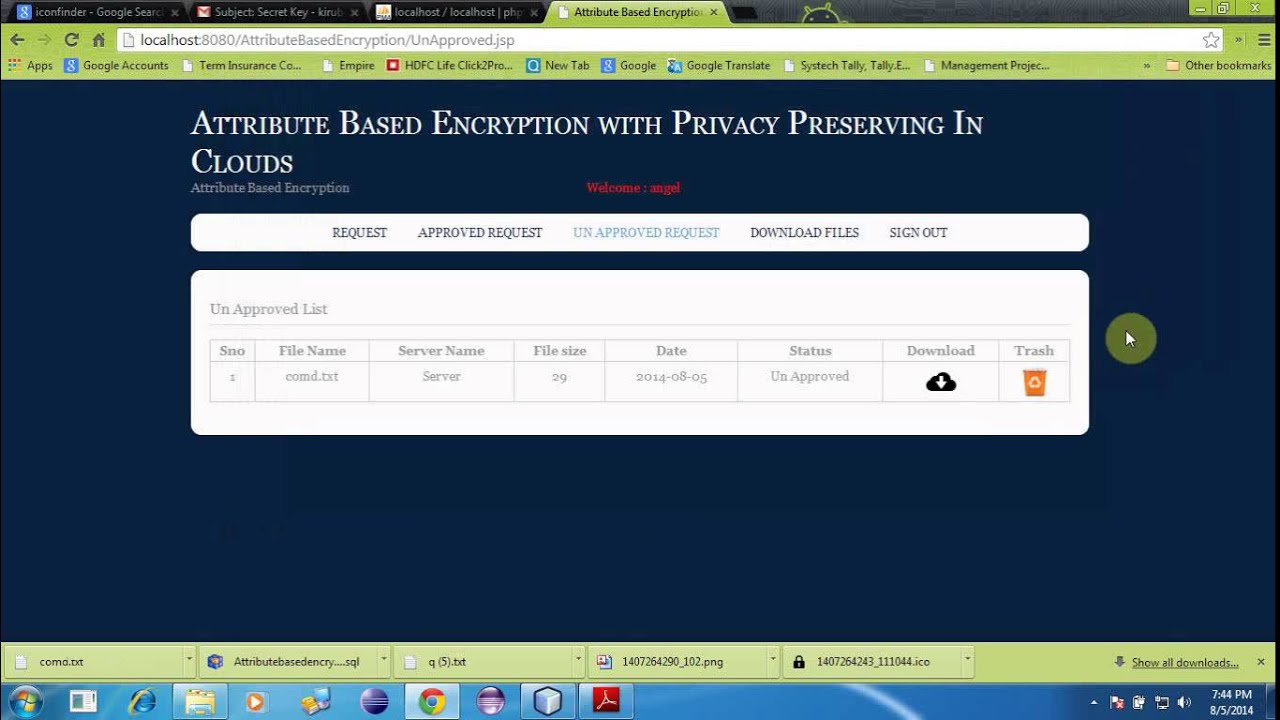
Task: Open the Attributebasedencry....sql download
Action: [x=289, y=661]
